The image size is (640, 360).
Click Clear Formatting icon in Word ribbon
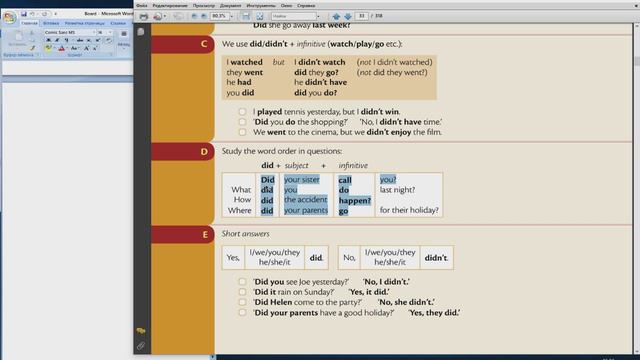click(x=108, y=40)
